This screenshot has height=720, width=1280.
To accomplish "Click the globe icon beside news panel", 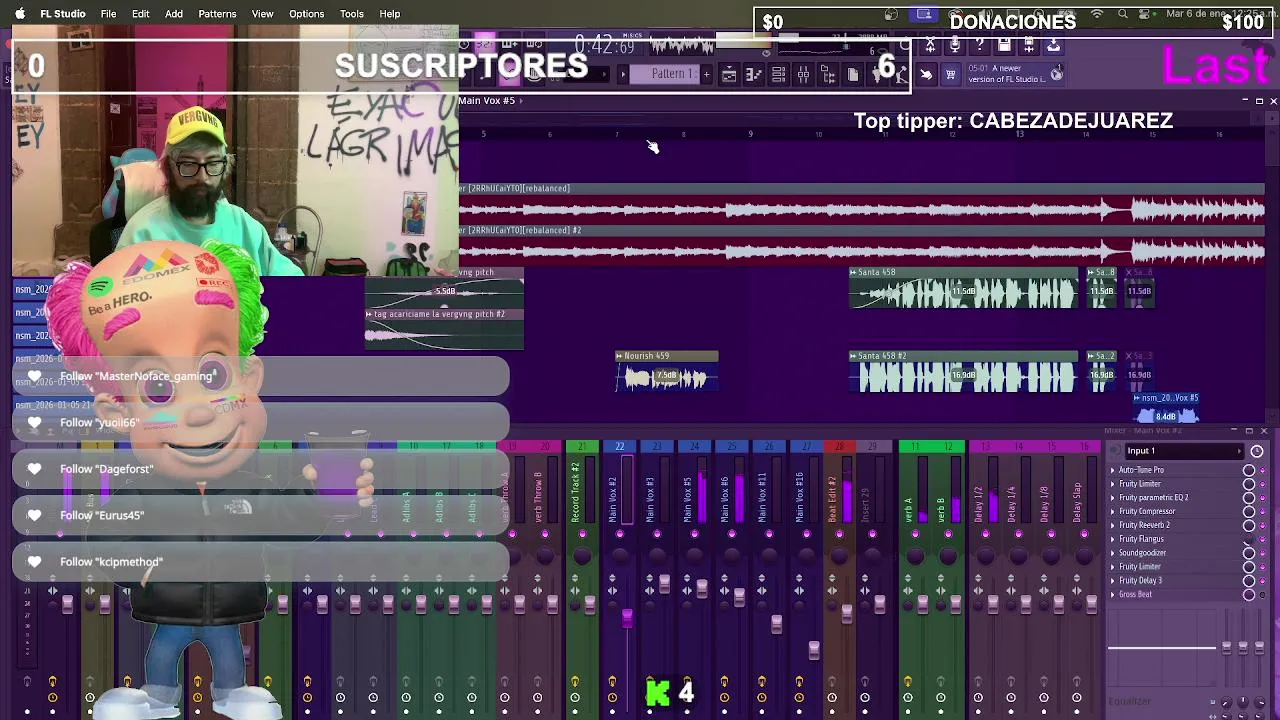I will coord(1056,74).
